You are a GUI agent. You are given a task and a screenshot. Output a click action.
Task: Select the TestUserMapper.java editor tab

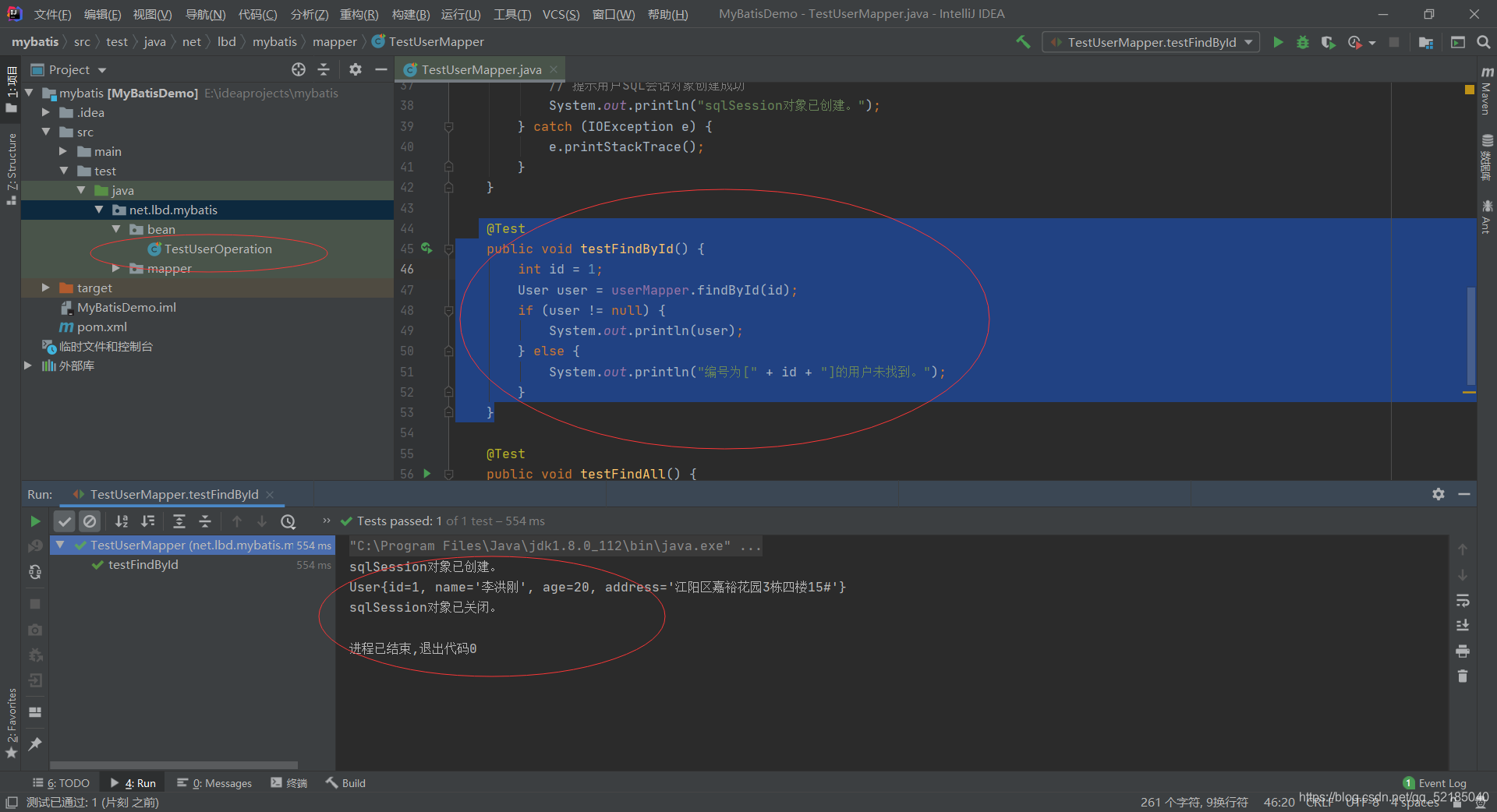pyautogui.click(x=480, y=69)
